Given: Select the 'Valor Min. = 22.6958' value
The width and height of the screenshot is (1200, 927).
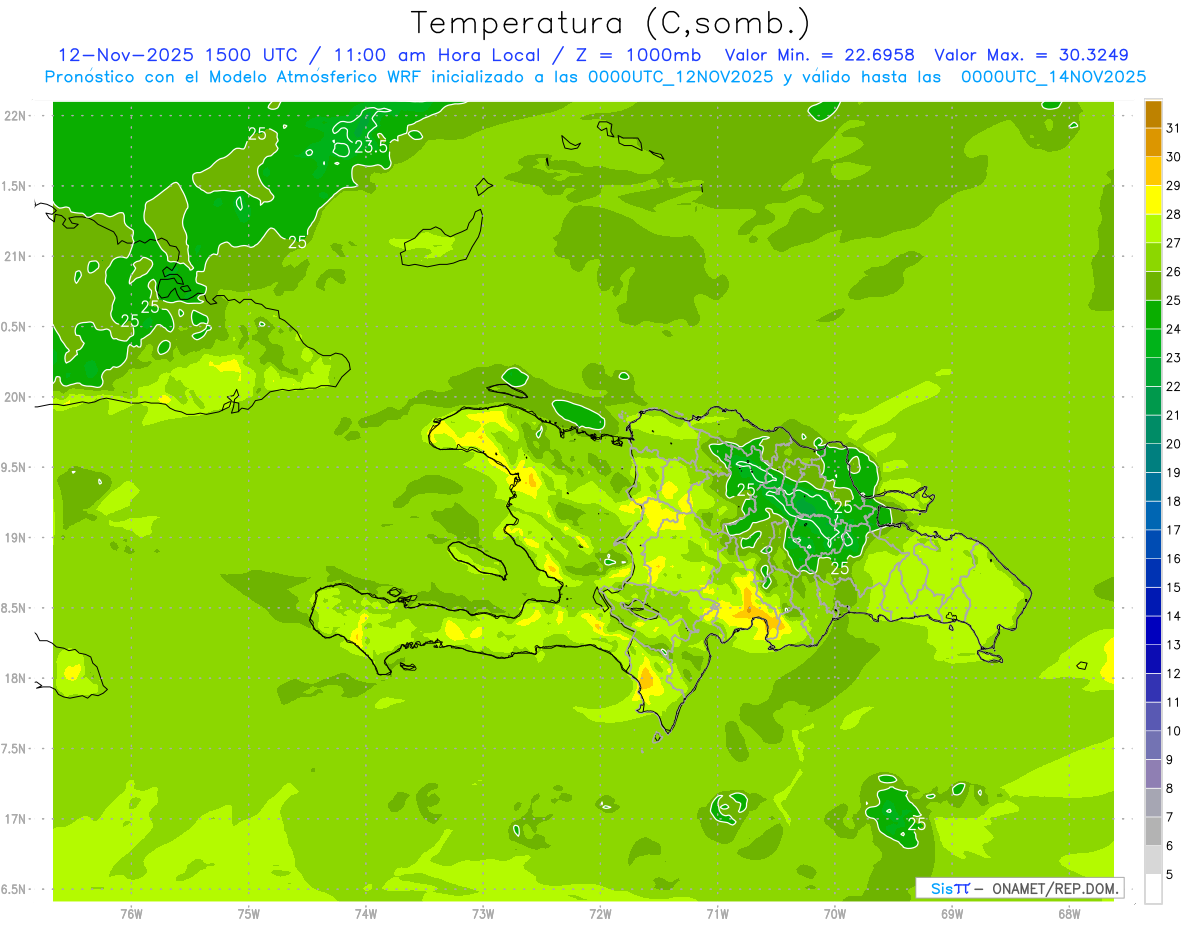Looking at the screenshot, I should click(x=821, y=55).
